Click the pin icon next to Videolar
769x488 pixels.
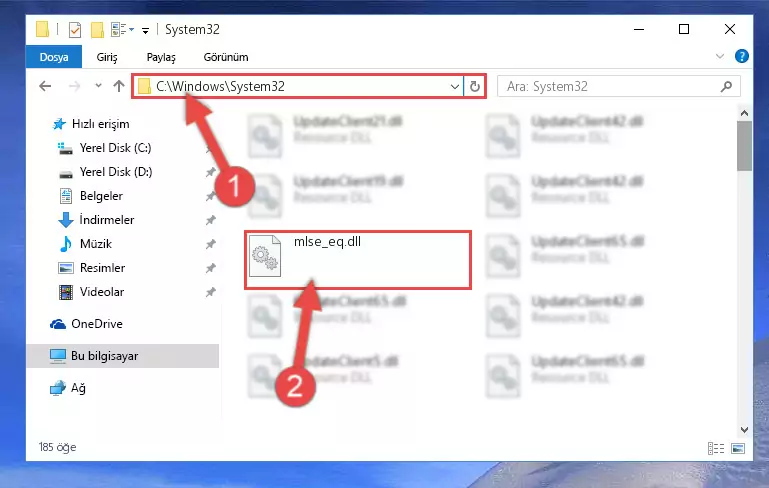pos(210,292)
